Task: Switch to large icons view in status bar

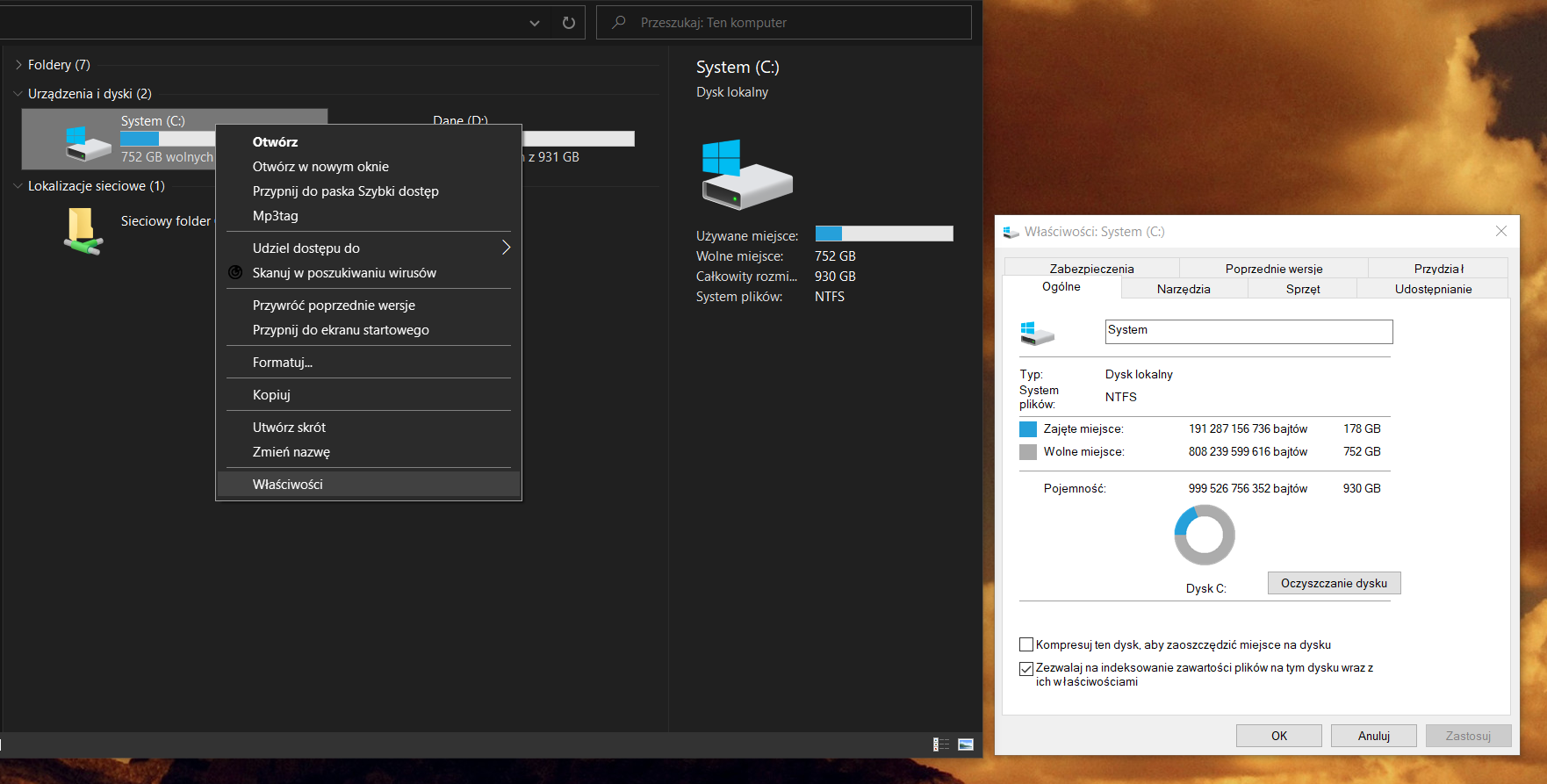Action: [966, 744]
